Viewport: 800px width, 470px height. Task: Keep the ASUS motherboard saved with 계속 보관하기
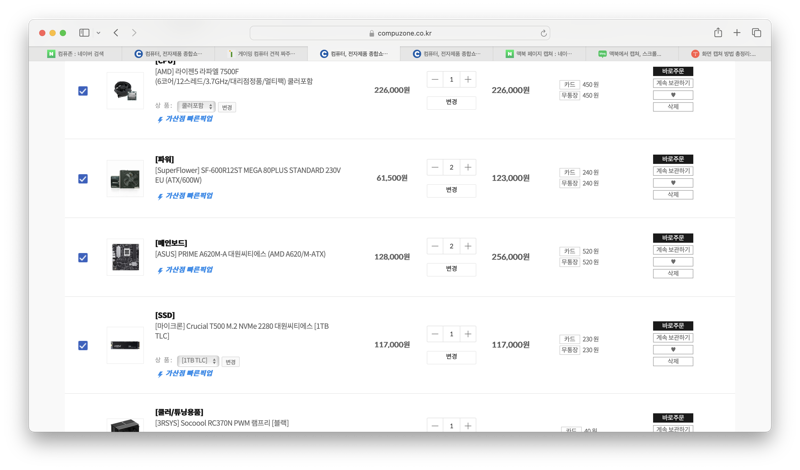pyautogui.click(x=673, y=250)
